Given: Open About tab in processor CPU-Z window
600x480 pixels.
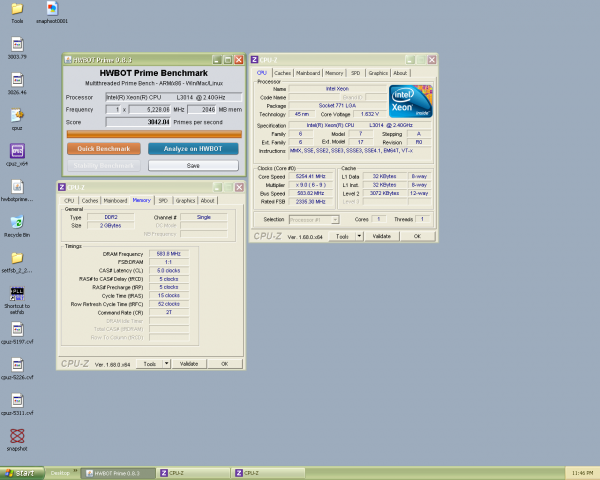Looking at the screenshot, I should pyautogui.click(x=400, y=73).
